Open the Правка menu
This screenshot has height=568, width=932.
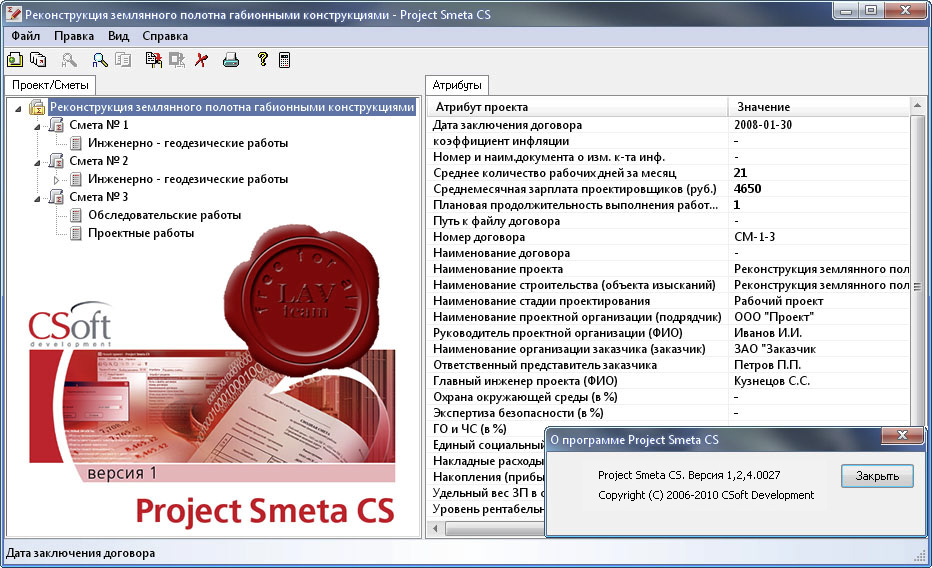74,36
